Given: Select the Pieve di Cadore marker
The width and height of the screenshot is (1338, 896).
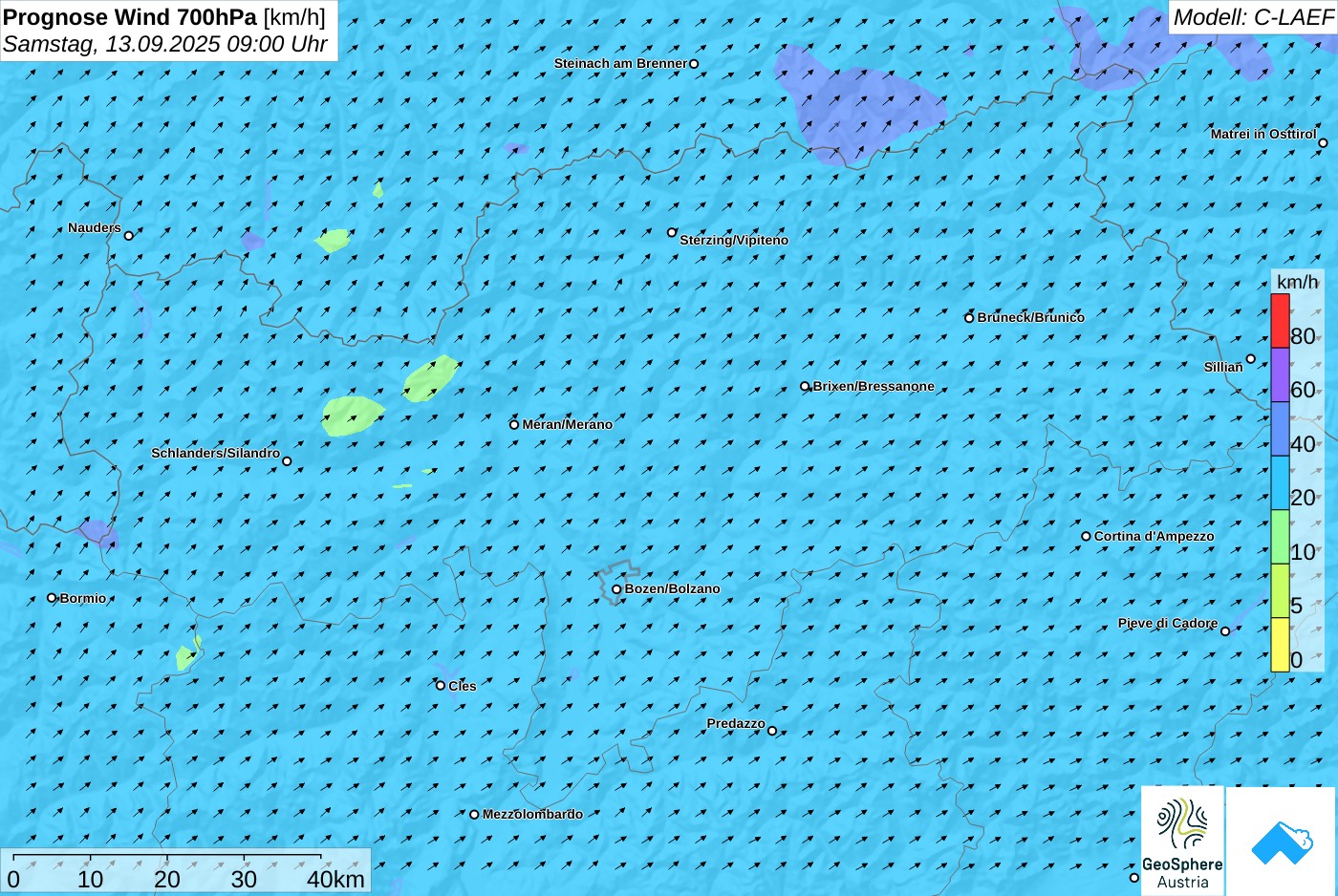Looking at the screenshot, I should coord(1225,631).
